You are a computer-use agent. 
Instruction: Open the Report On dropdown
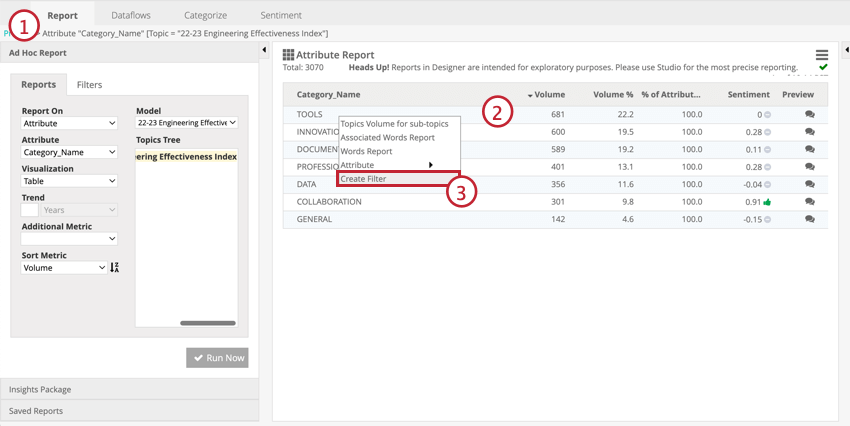pyautogui.click(x=69, y=123)
